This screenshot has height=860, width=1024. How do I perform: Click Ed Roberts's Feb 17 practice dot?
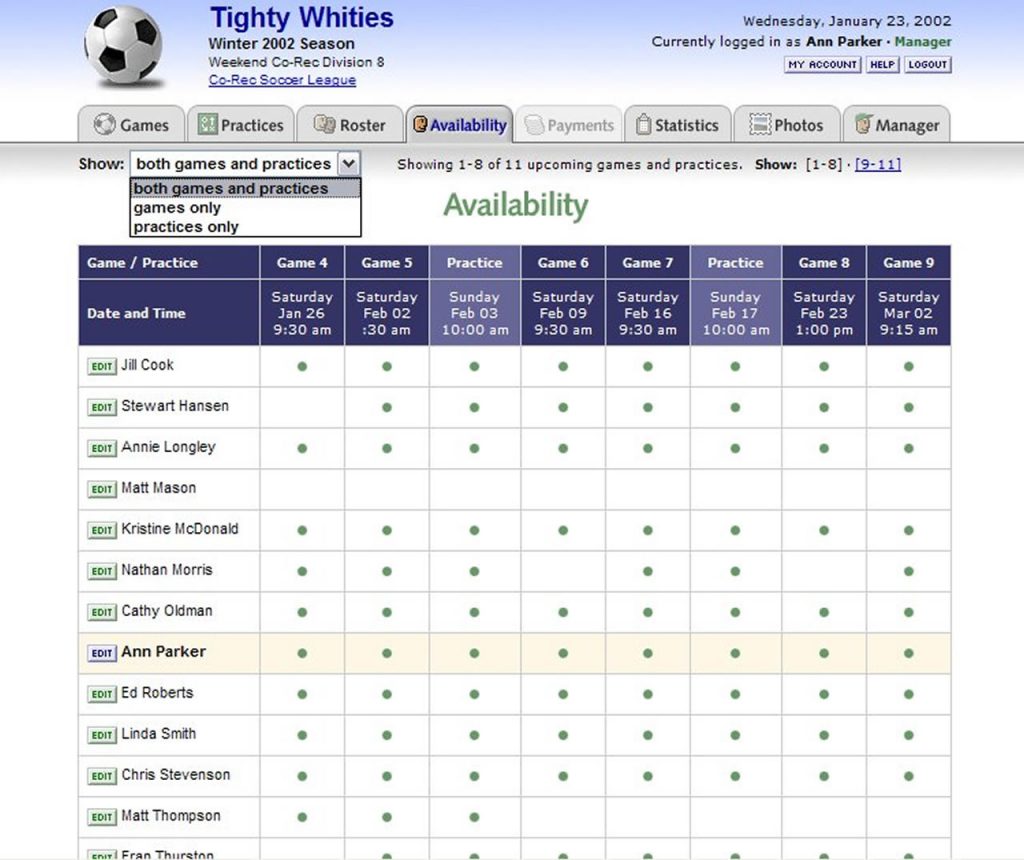(x=735, y=694)
